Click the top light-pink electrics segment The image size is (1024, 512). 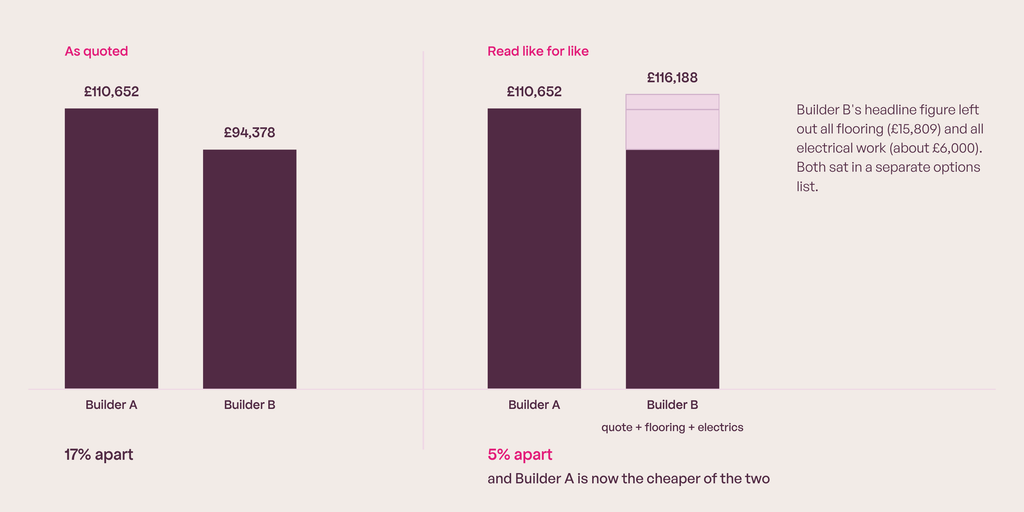click(x=673, y=102)
